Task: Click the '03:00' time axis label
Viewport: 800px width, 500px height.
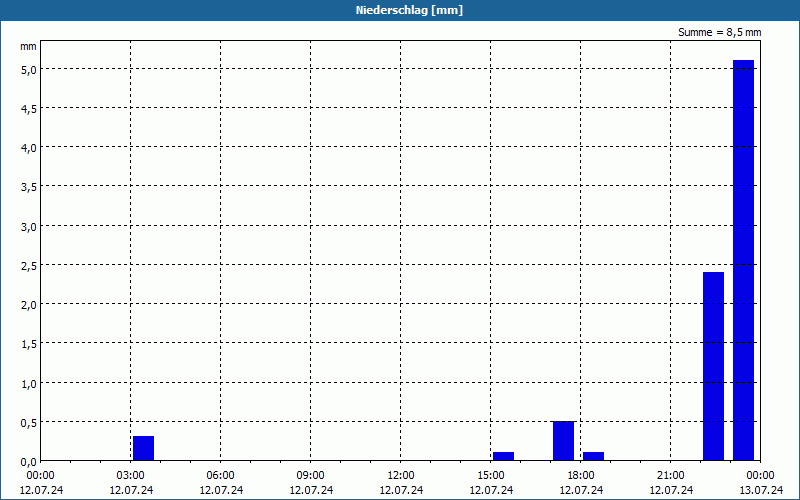Action: [131, 476]
